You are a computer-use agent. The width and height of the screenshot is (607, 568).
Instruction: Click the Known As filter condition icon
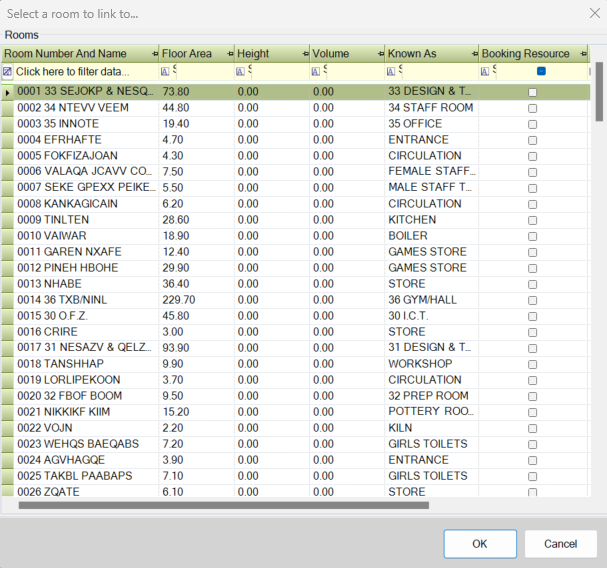[391, 72]
